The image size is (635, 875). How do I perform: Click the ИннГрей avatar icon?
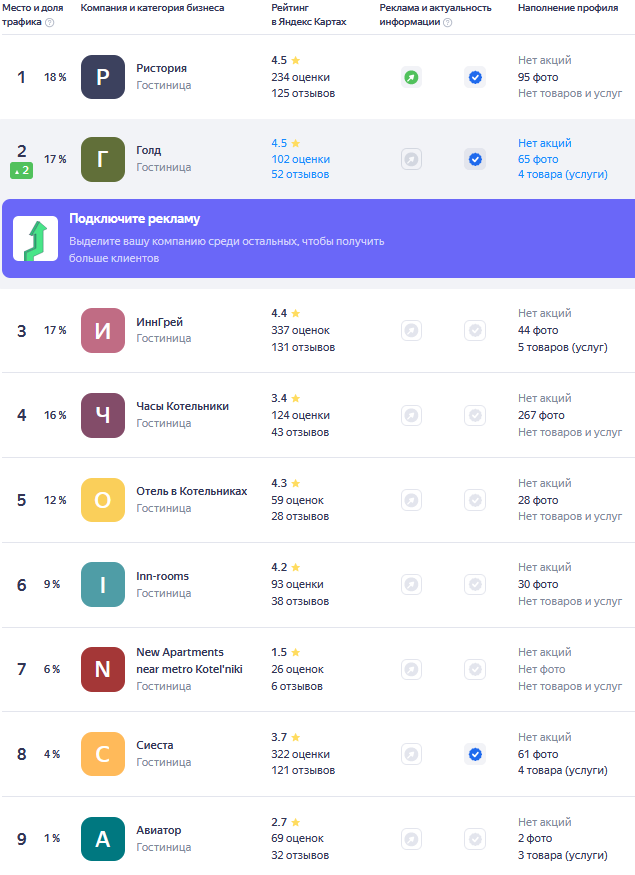pyautogui.click(x=103, y=330)
